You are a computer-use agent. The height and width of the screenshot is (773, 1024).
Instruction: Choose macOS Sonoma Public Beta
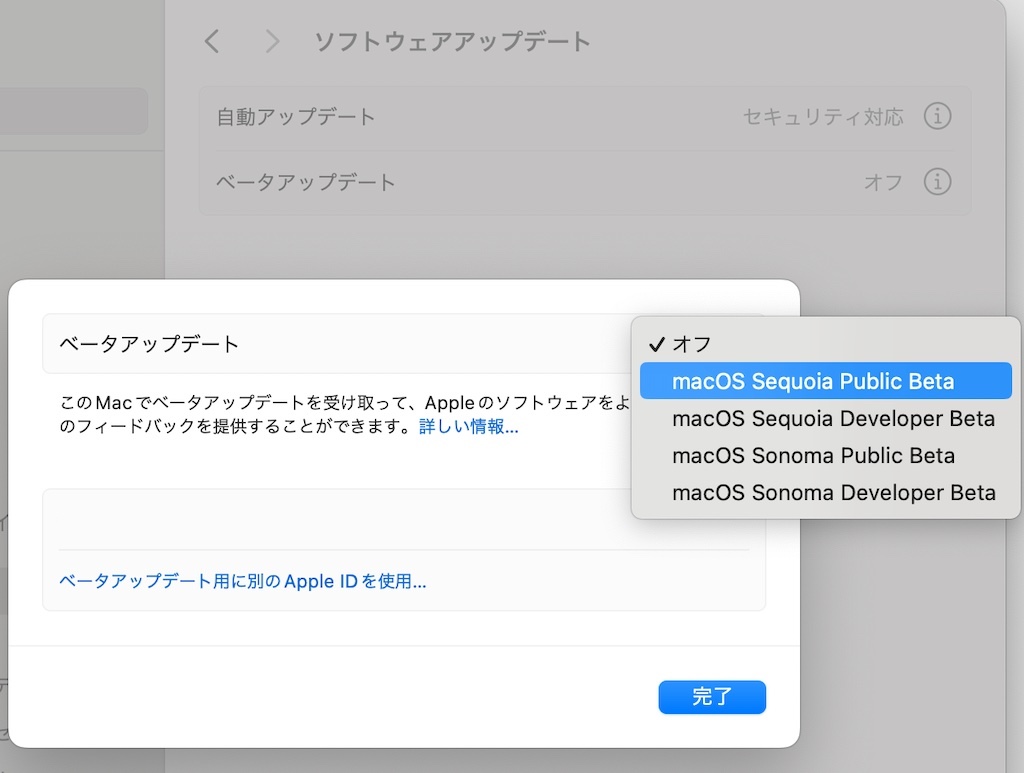coord(825,456)
